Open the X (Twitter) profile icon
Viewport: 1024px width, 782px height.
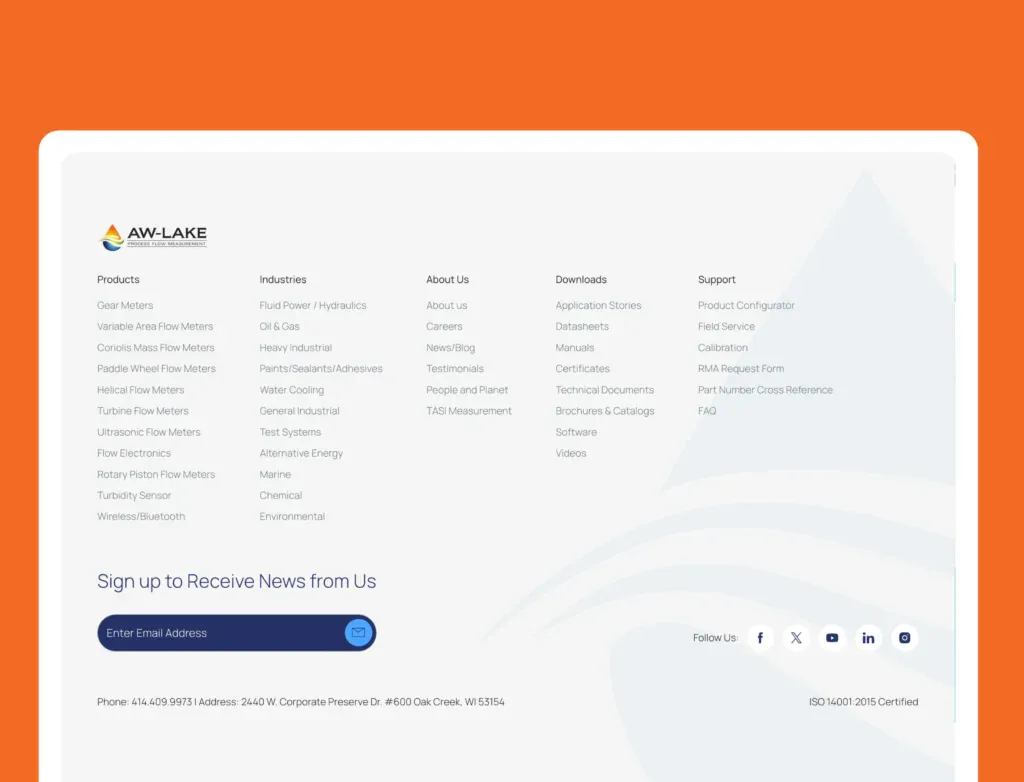pos(796,638)
